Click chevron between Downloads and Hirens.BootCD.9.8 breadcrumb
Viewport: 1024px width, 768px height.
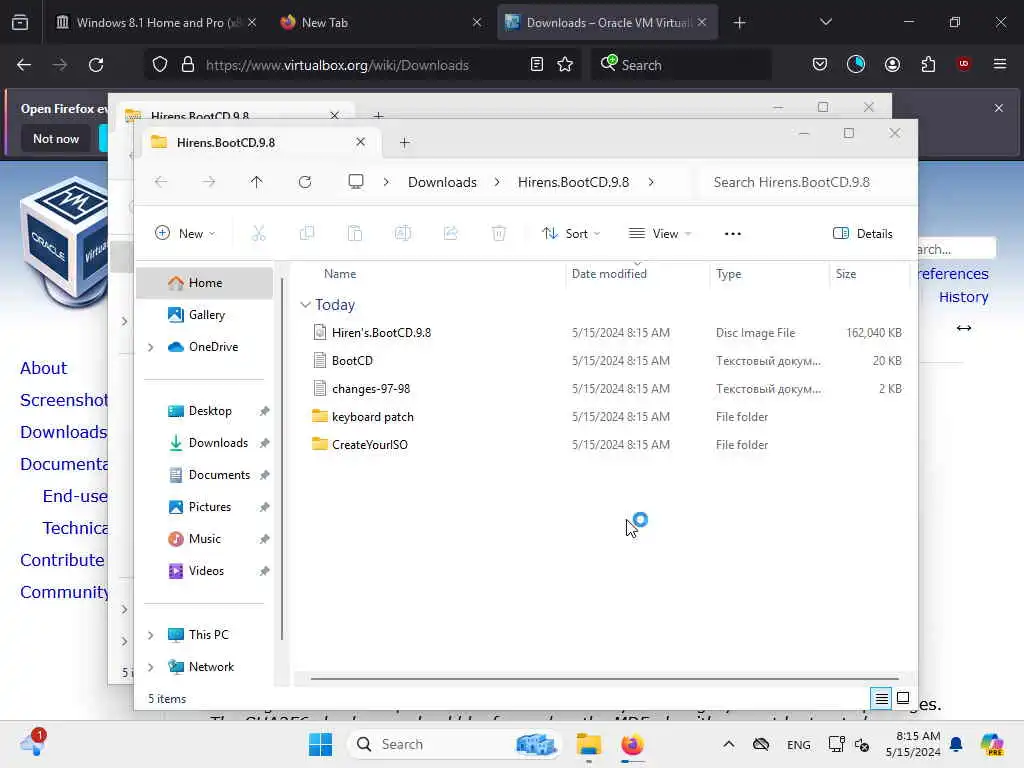497,182
